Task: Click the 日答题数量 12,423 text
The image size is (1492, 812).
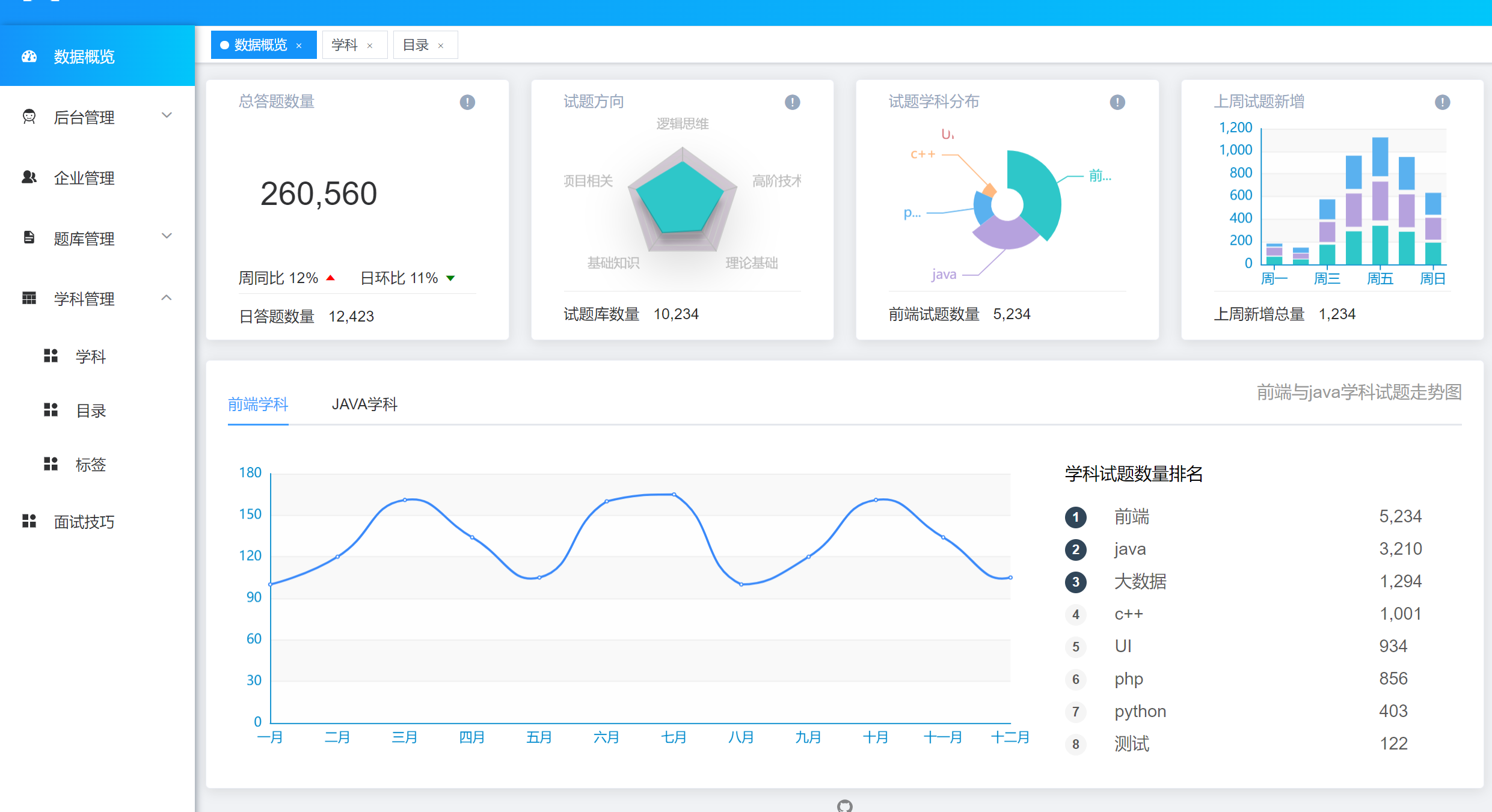Action: coord(306,316)
